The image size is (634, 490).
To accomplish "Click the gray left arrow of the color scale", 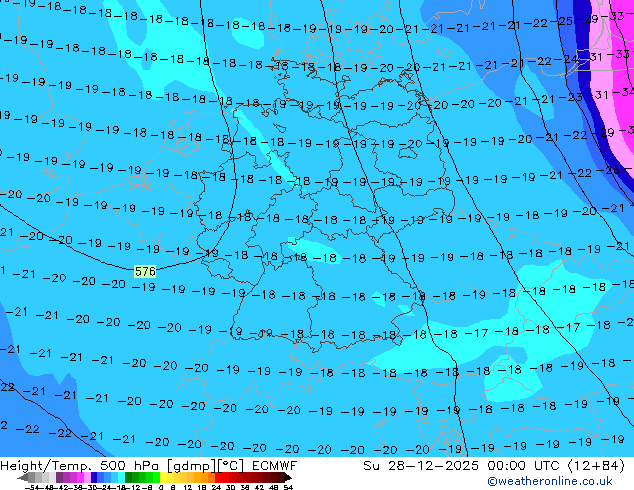I will click(x=23, y=477).
